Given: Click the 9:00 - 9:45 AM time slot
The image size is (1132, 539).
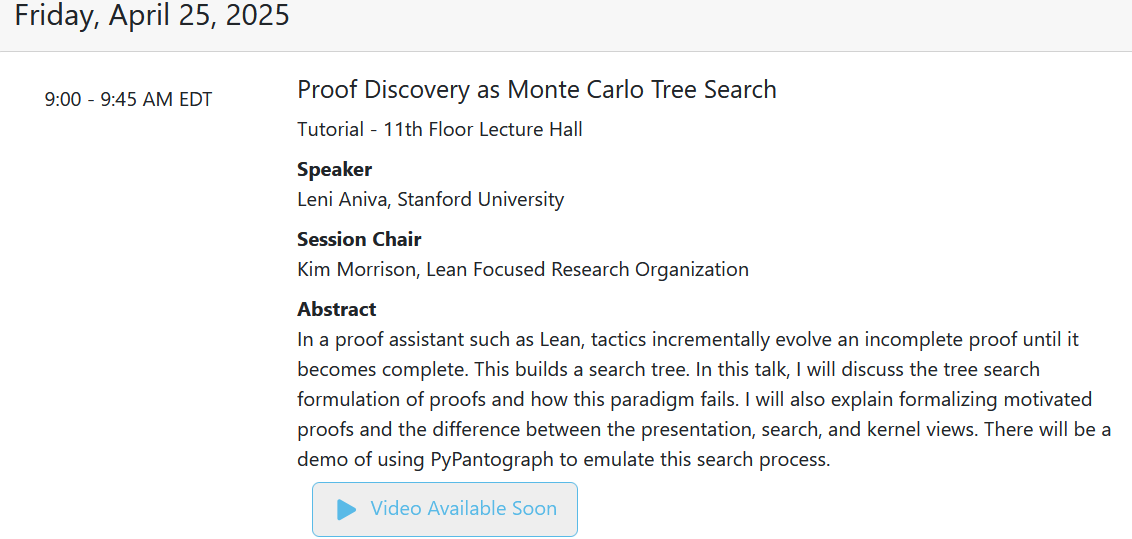Looking at the screenshot, I should [129, 100].
